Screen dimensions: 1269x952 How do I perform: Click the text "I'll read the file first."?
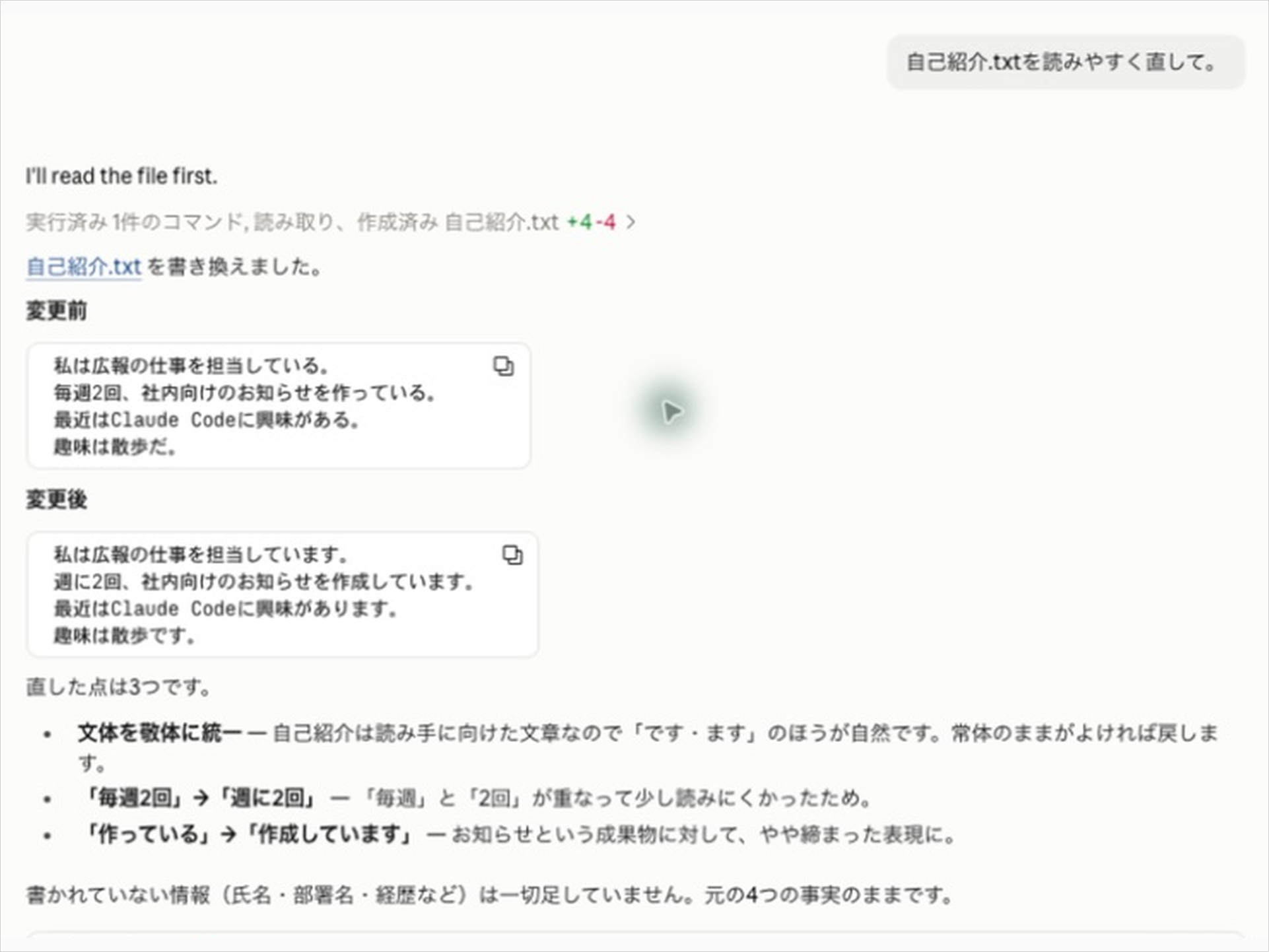pyautogui.click(x=121, y=176)
